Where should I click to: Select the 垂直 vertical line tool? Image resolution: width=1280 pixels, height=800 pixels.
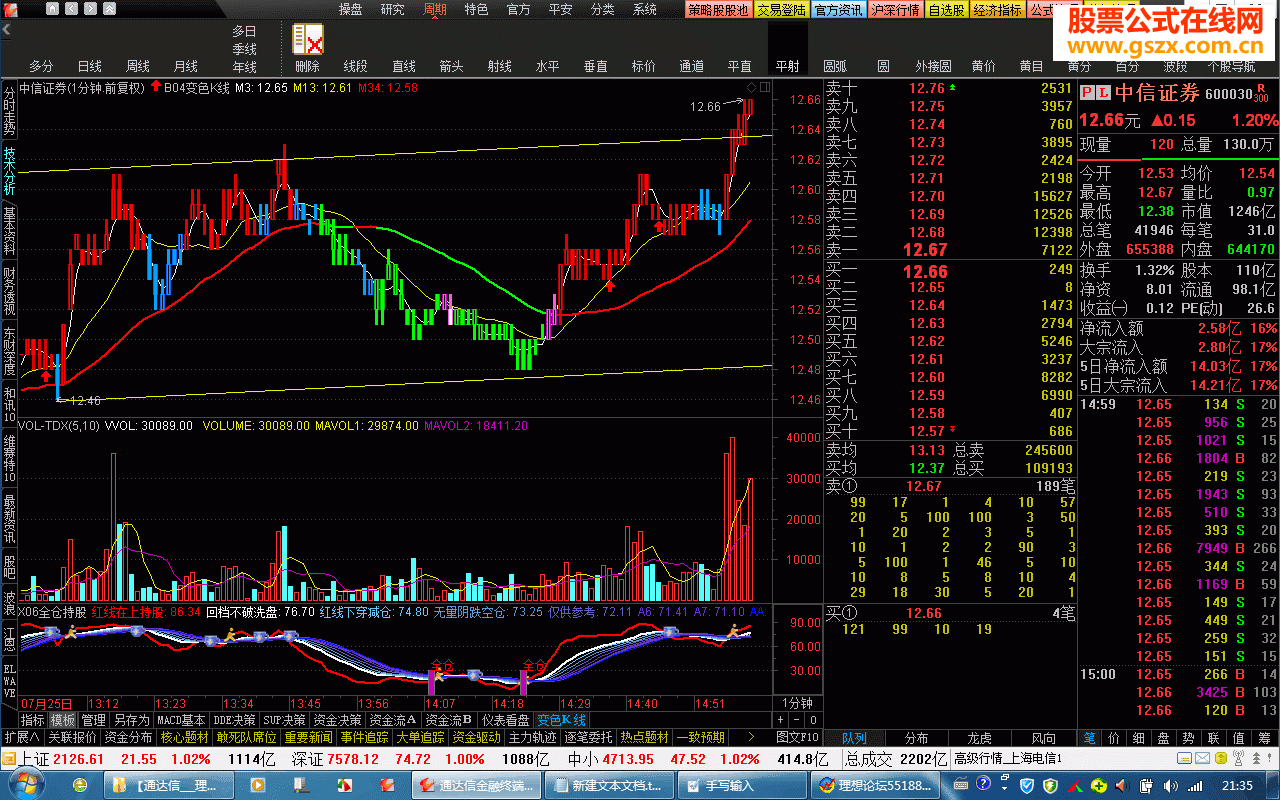tap(595, 66)
